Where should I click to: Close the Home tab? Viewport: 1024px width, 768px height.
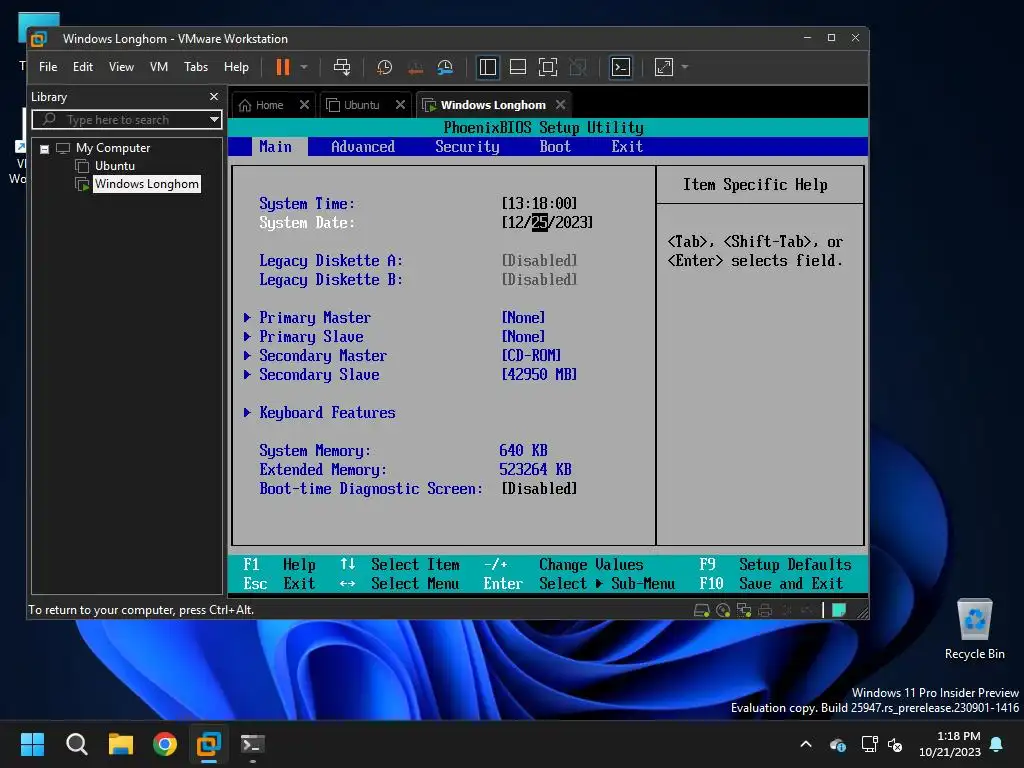[x=304, y=104]
